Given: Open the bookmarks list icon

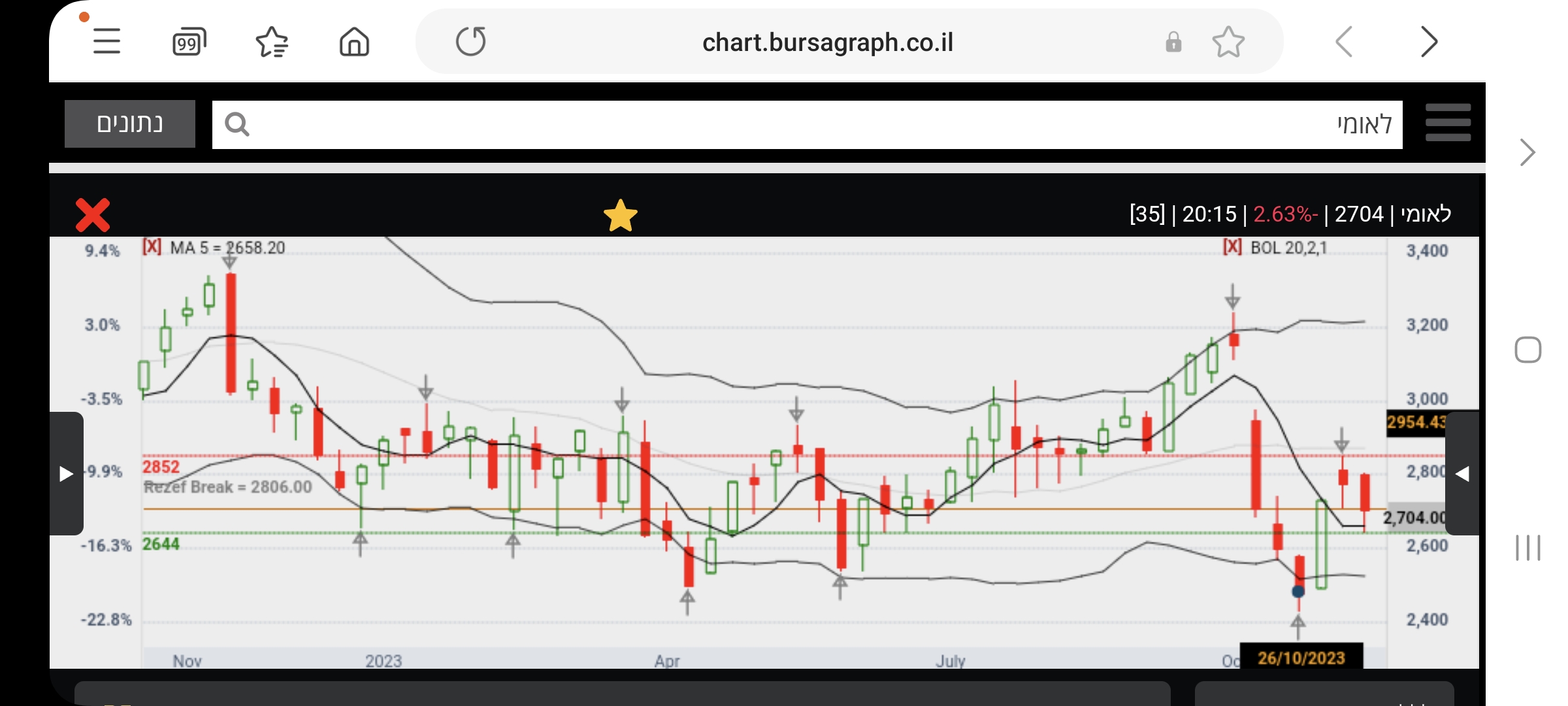Looking at the screenshot, I should 272,42.
